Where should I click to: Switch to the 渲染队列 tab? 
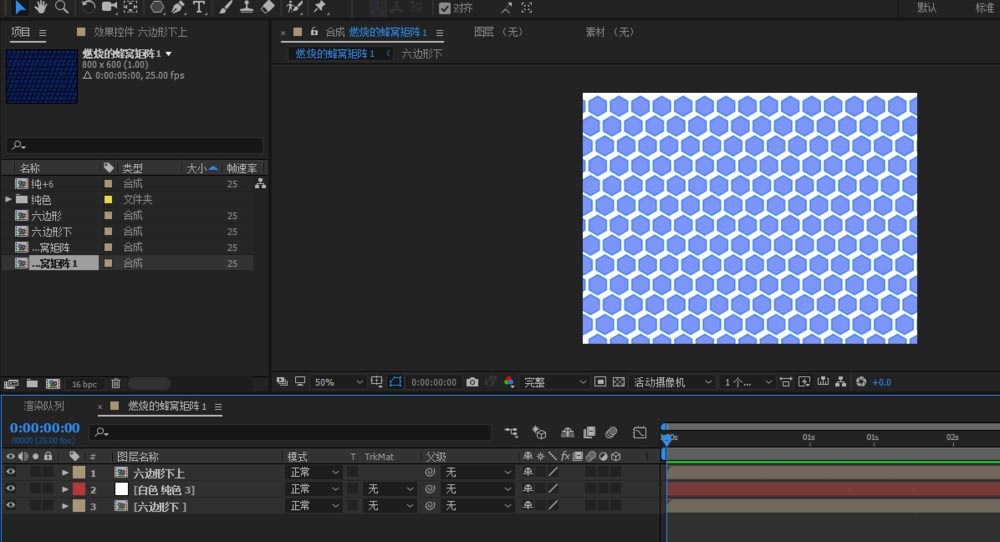coord(44,406)
